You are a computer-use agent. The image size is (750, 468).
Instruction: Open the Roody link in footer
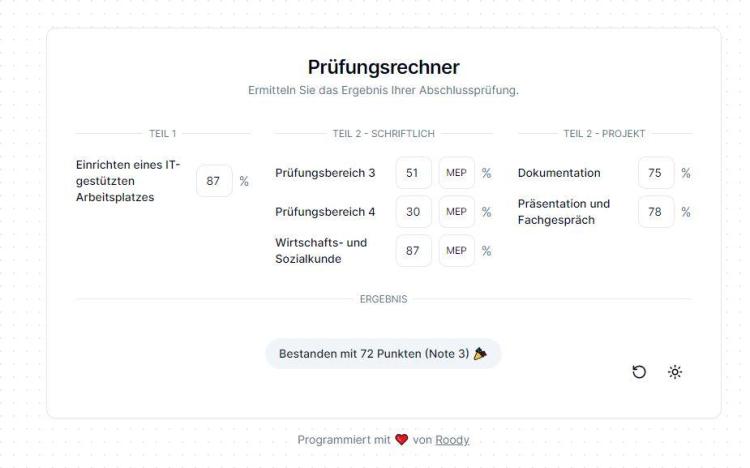point(452,440)
